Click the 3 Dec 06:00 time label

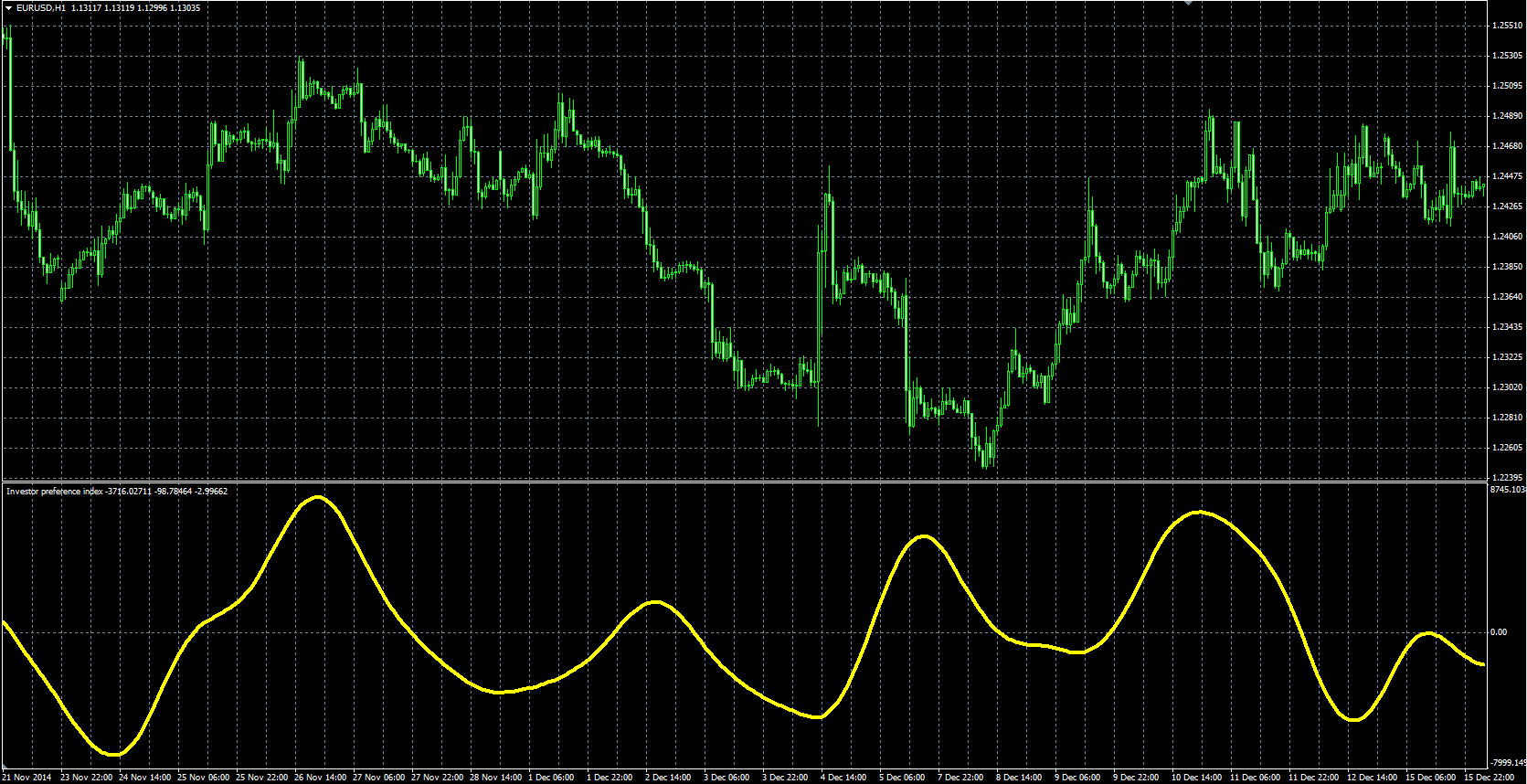coord(727,778)
